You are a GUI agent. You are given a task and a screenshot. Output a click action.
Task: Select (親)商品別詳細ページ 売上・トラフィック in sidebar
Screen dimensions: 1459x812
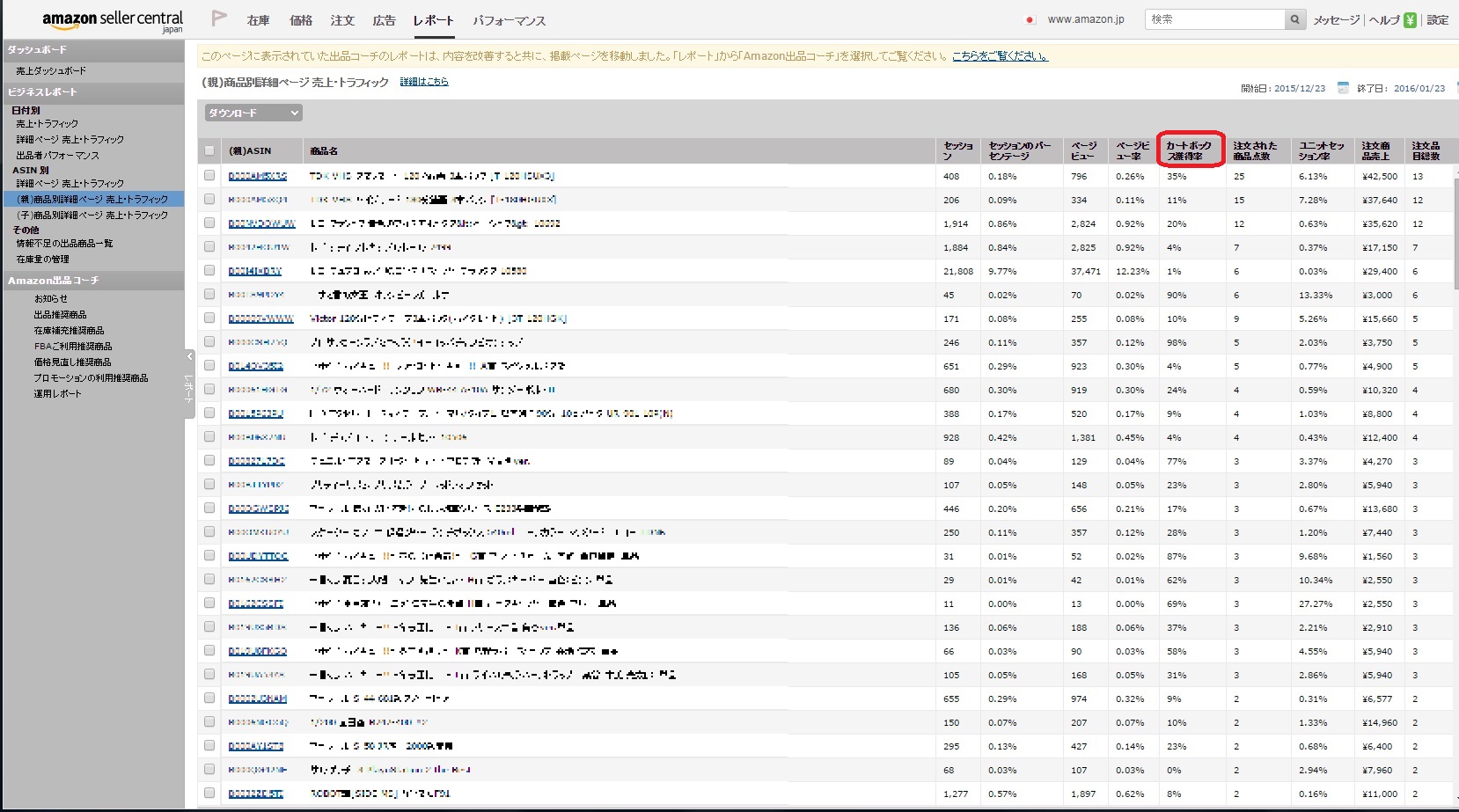[92, 200]
